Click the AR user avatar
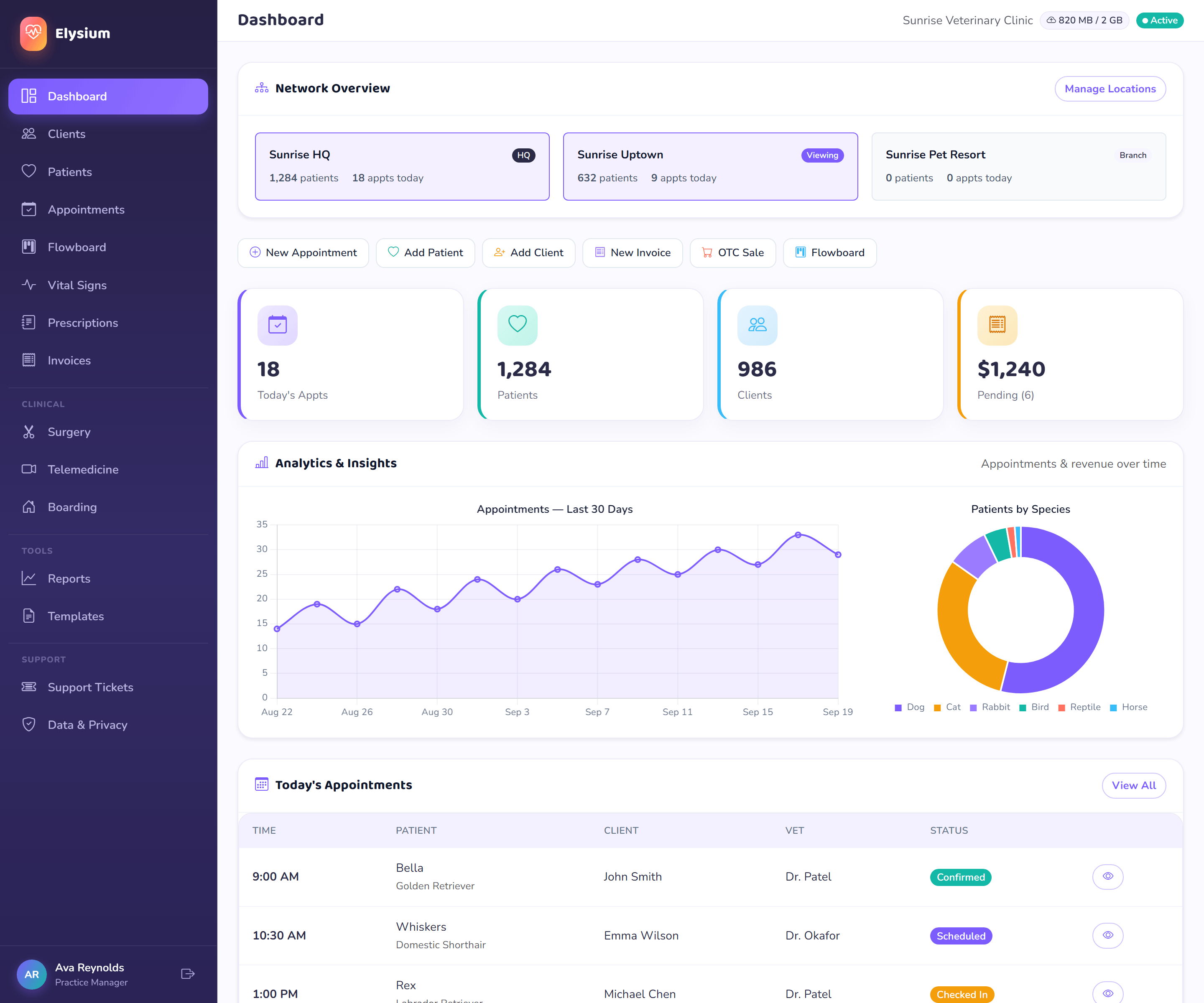 [31, 974]
